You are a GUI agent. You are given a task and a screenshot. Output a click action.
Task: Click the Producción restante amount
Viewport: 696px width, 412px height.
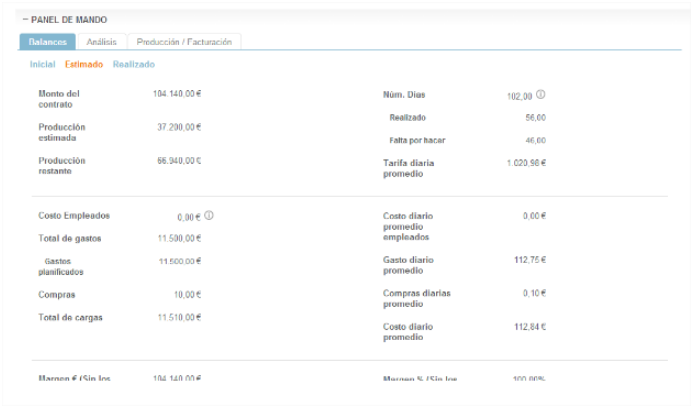click(179, 161)
